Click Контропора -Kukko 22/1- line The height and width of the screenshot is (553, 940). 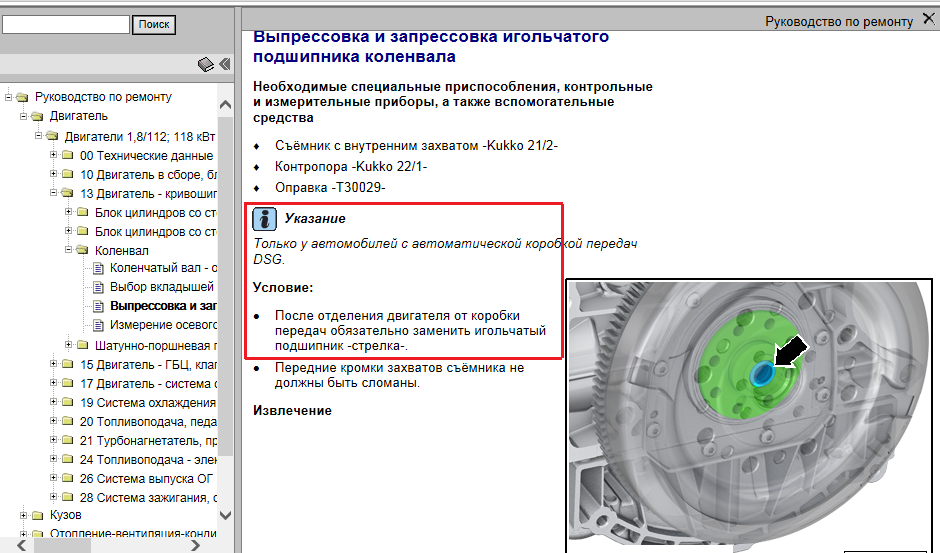coord(351,167)
